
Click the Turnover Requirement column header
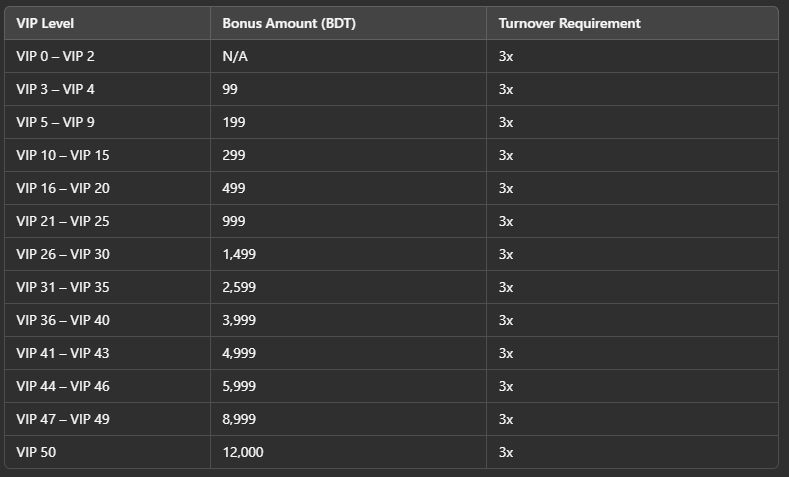pyautogui.click(x=633, y=23)
